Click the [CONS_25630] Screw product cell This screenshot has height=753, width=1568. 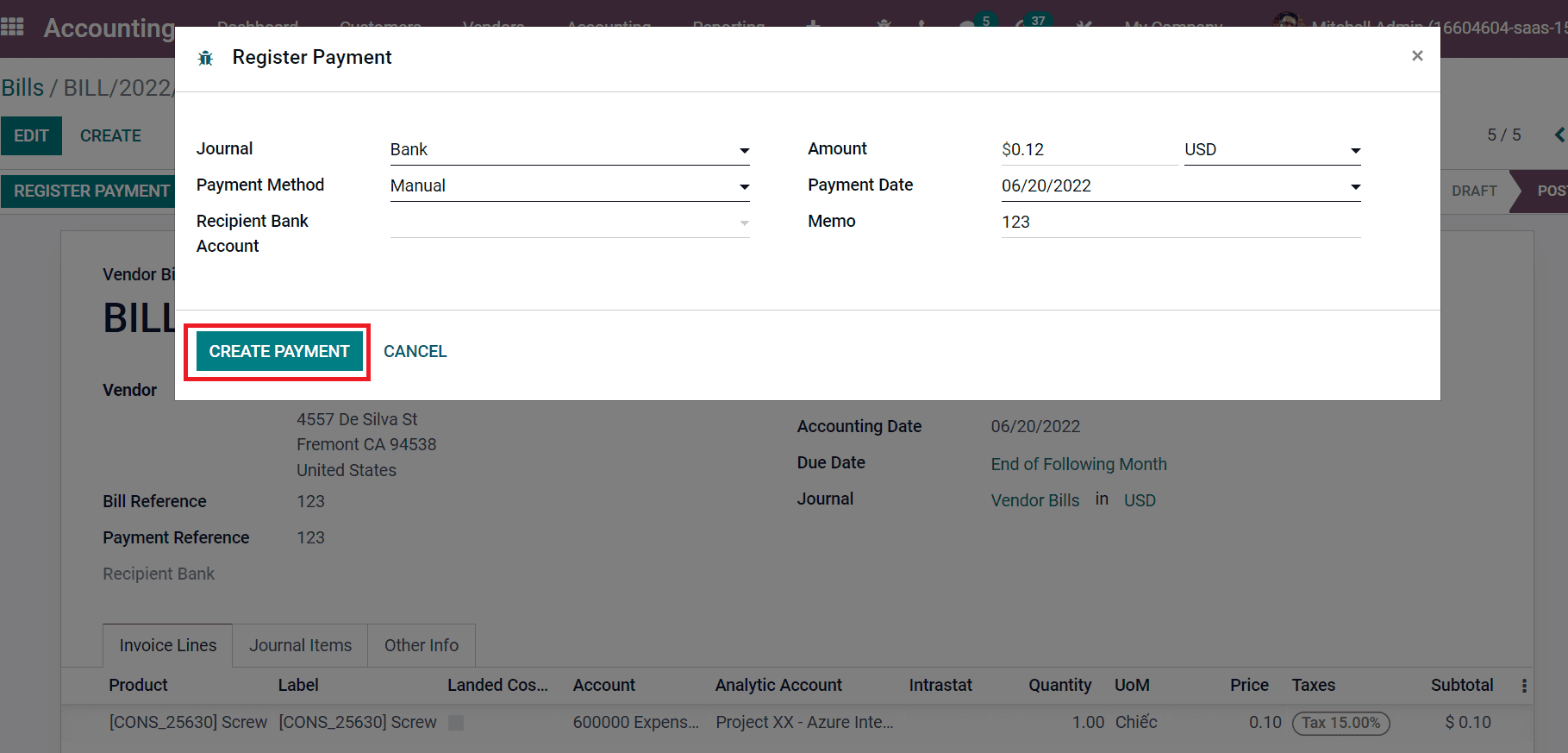(188, 723)
